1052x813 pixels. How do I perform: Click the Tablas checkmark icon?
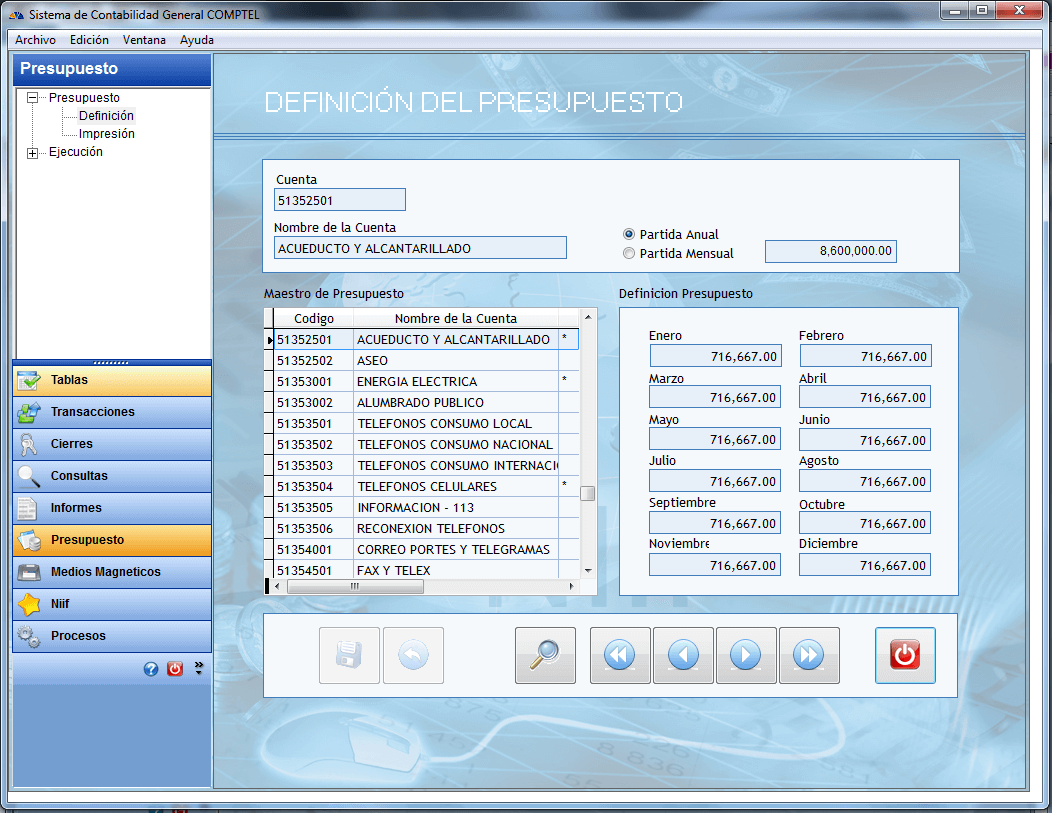click(29, 380)
